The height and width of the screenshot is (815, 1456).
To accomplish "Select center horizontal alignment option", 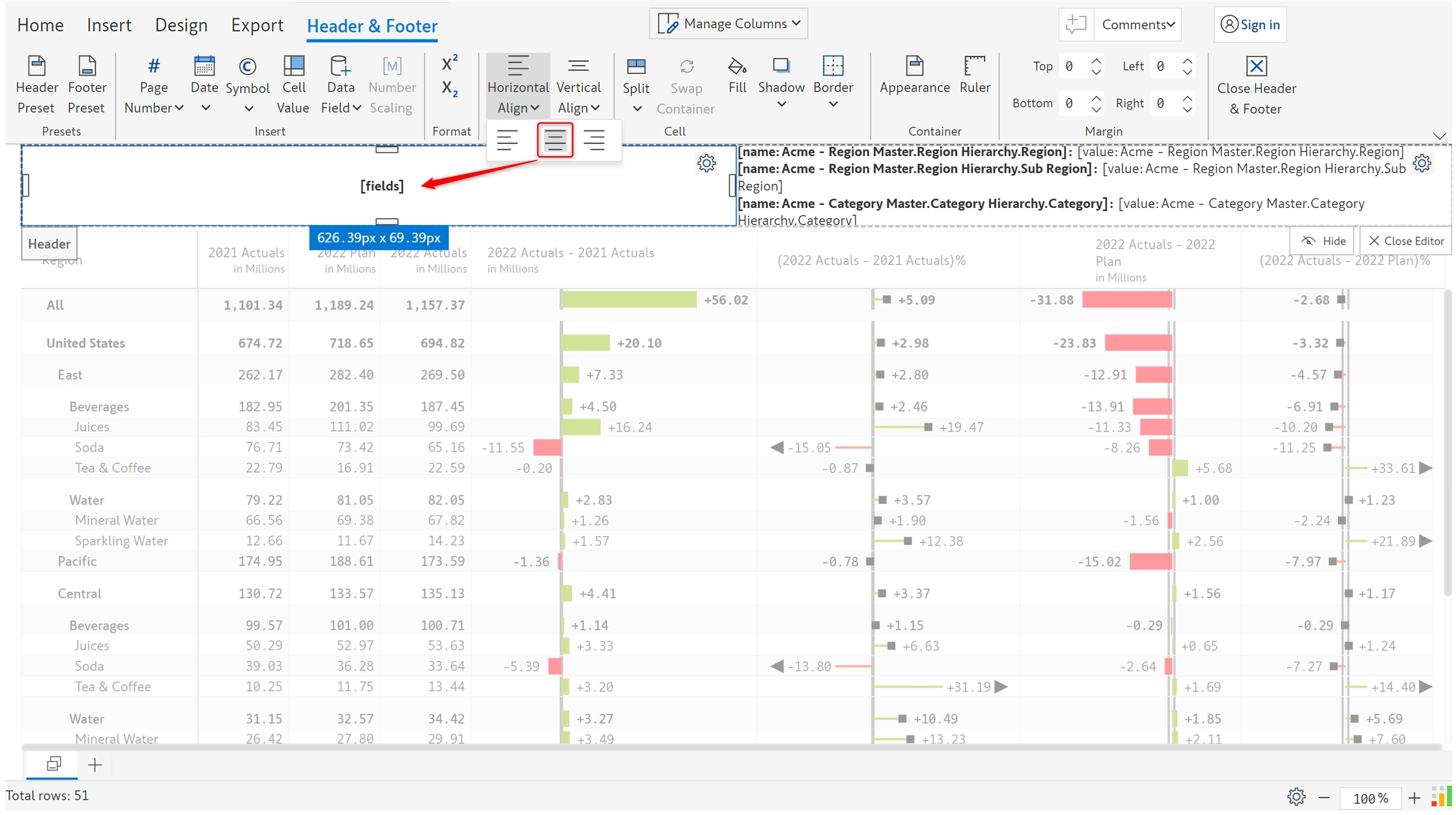I will pos(555,140).
